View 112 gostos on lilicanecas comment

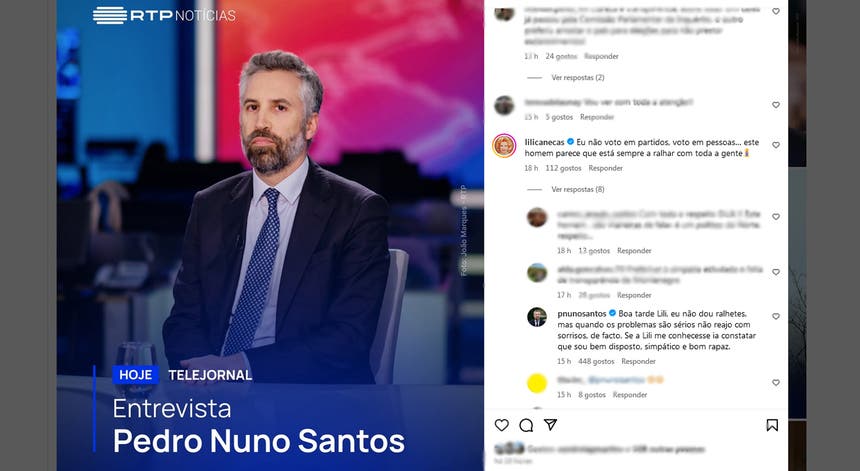(563, 168)
